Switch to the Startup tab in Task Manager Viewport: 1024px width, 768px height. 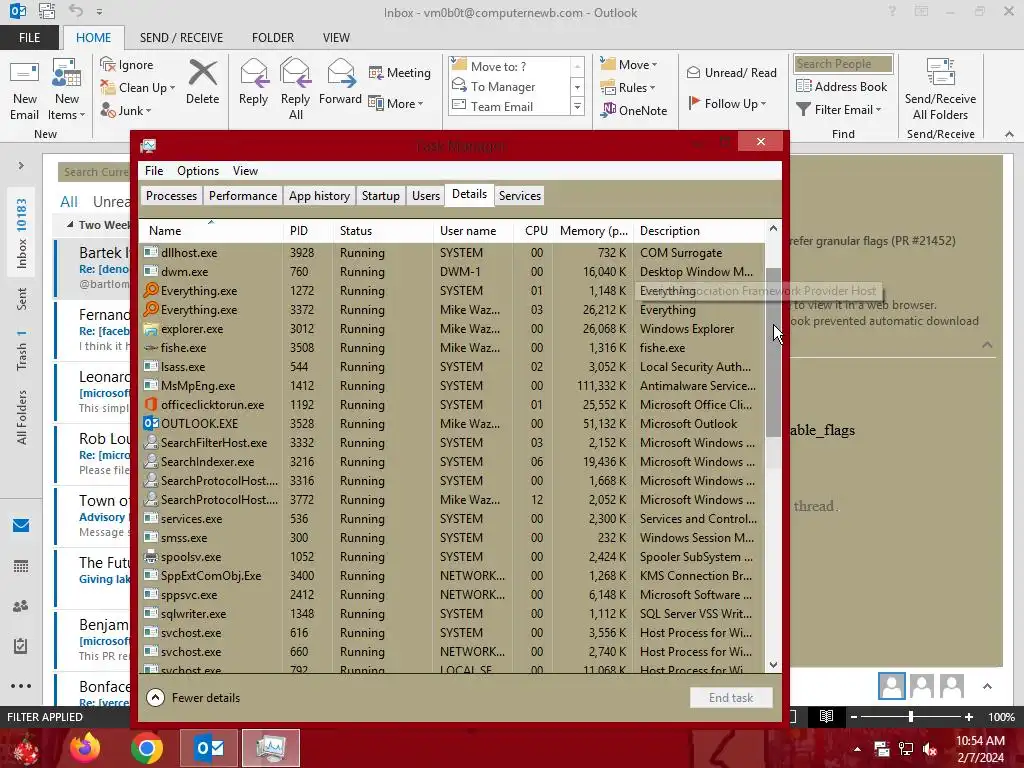(380, 195)
